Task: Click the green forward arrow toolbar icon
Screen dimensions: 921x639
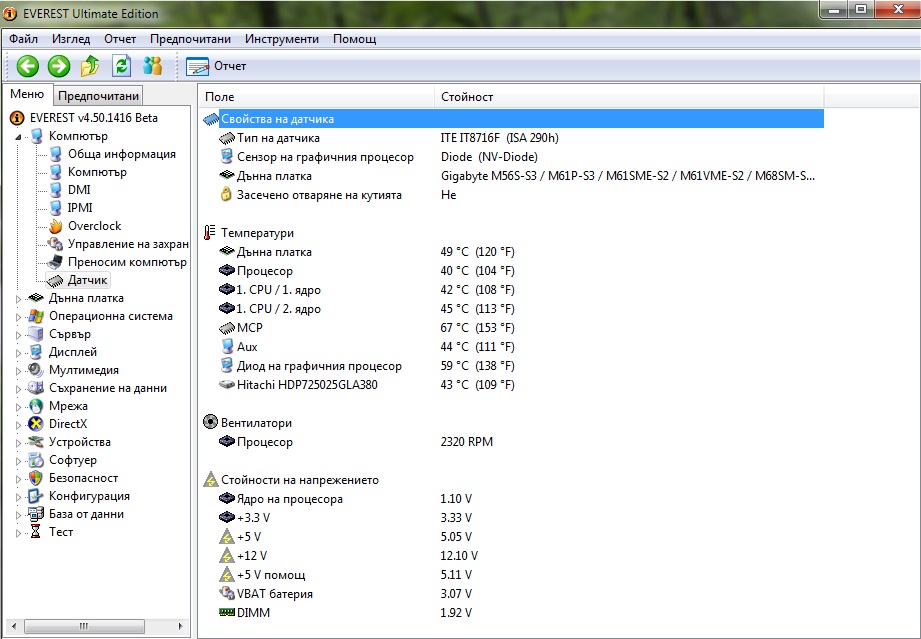Action: [59, 66]
